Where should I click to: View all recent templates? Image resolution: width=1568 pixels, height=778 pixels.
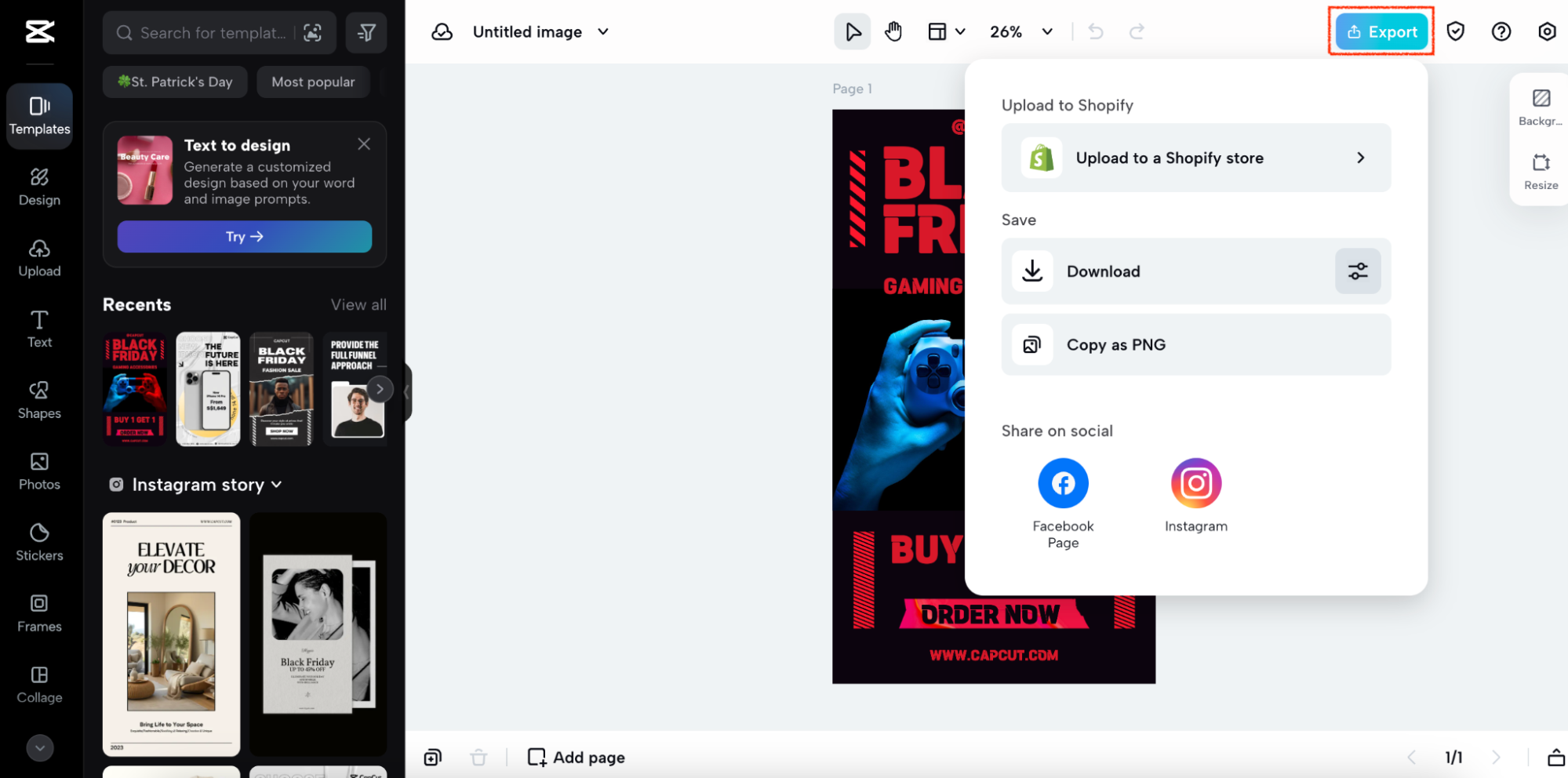point(358,304)
